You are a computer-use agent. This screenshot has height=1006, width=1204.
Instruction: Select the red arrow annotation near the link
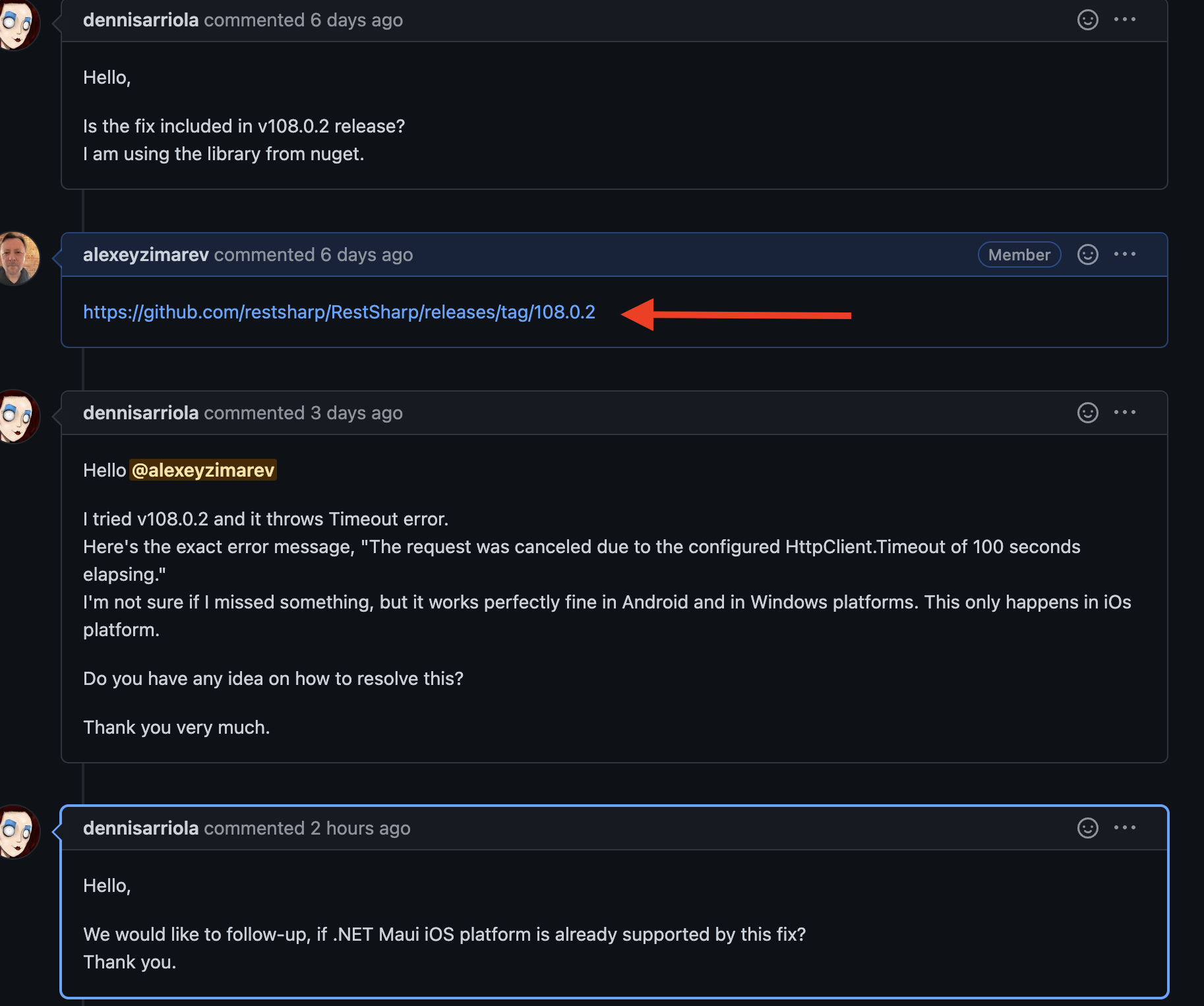735,314
